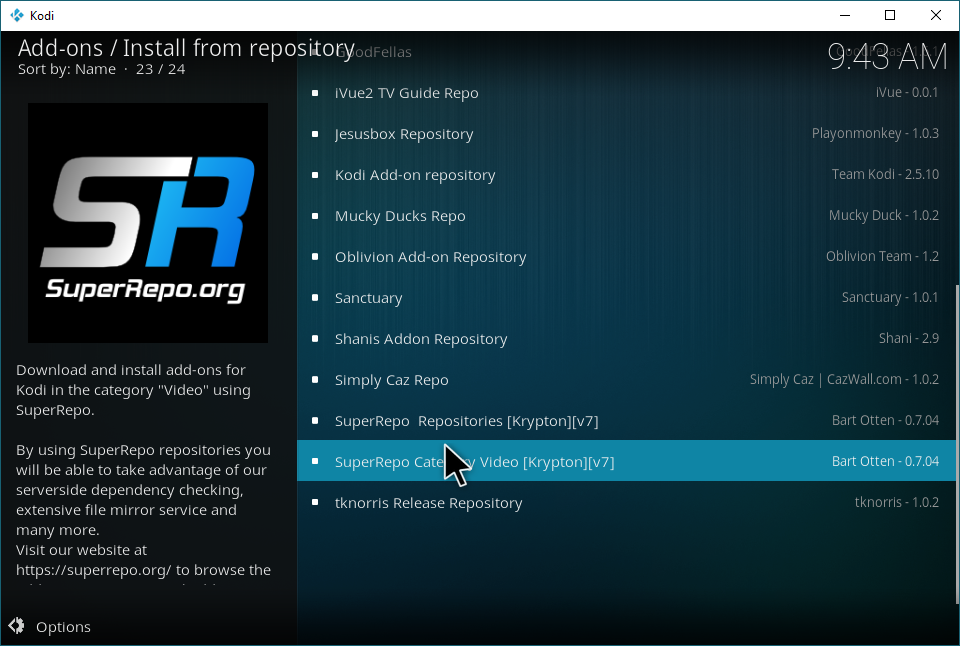Click the list scrollbar on right edge
This screenshot has height=646, width=960.
click(x=957, y=444)
